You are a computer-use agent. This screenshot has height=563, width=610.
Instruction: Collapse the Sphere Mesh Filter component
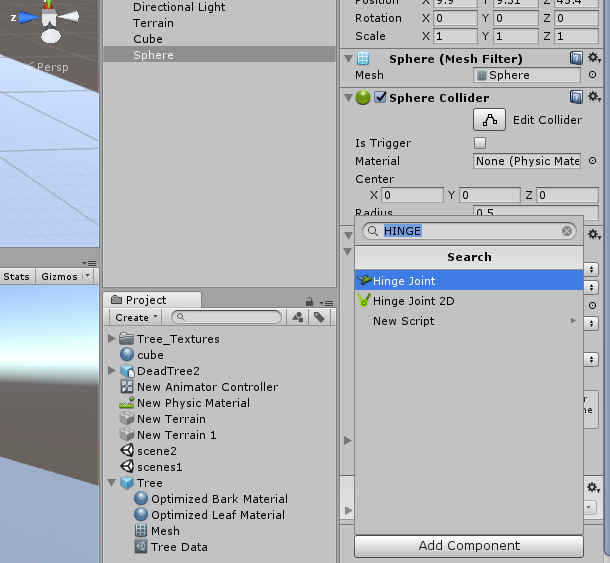tap(349, 59)
